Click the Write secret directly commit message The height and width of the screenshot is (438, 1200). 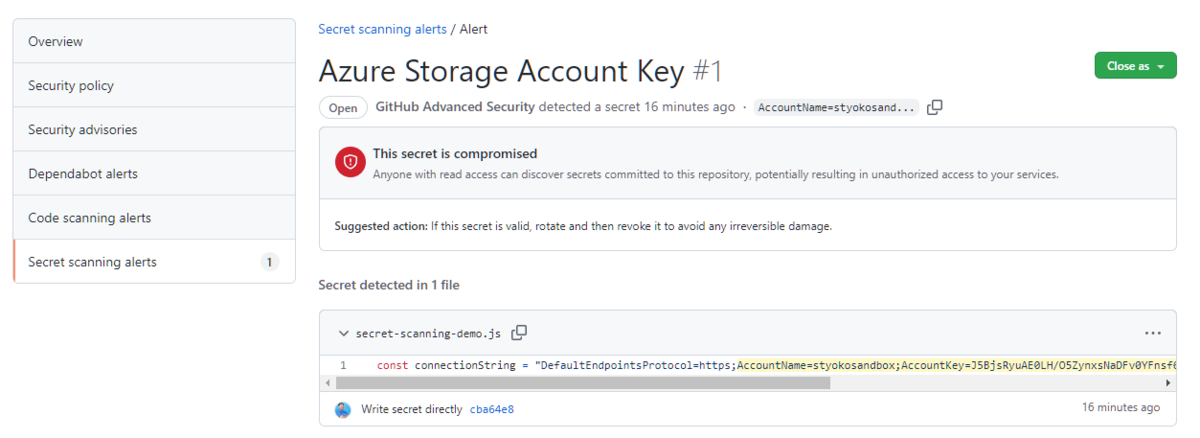point(412,409)
